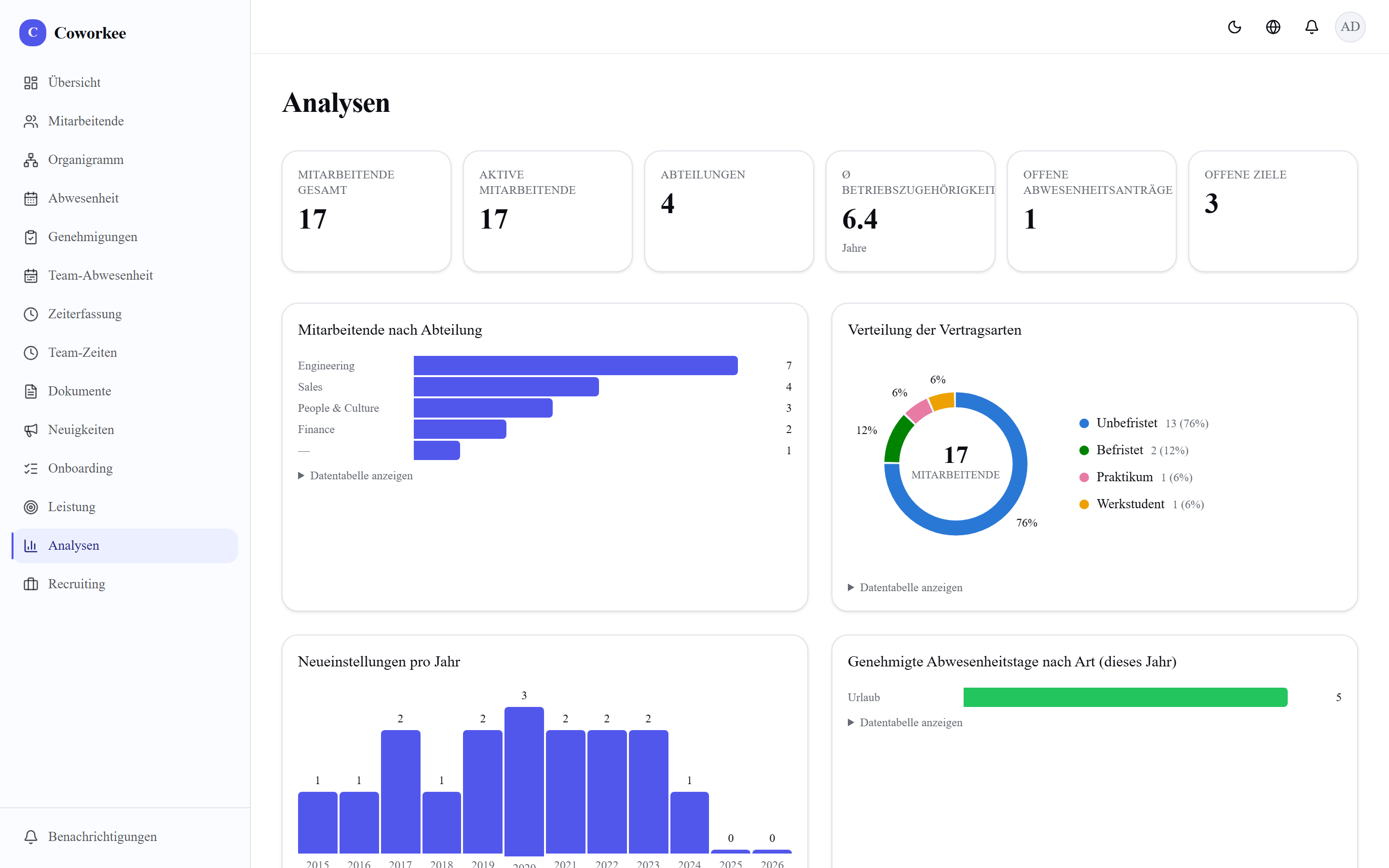Click the Leistung target icon

[x=31, y=507]
